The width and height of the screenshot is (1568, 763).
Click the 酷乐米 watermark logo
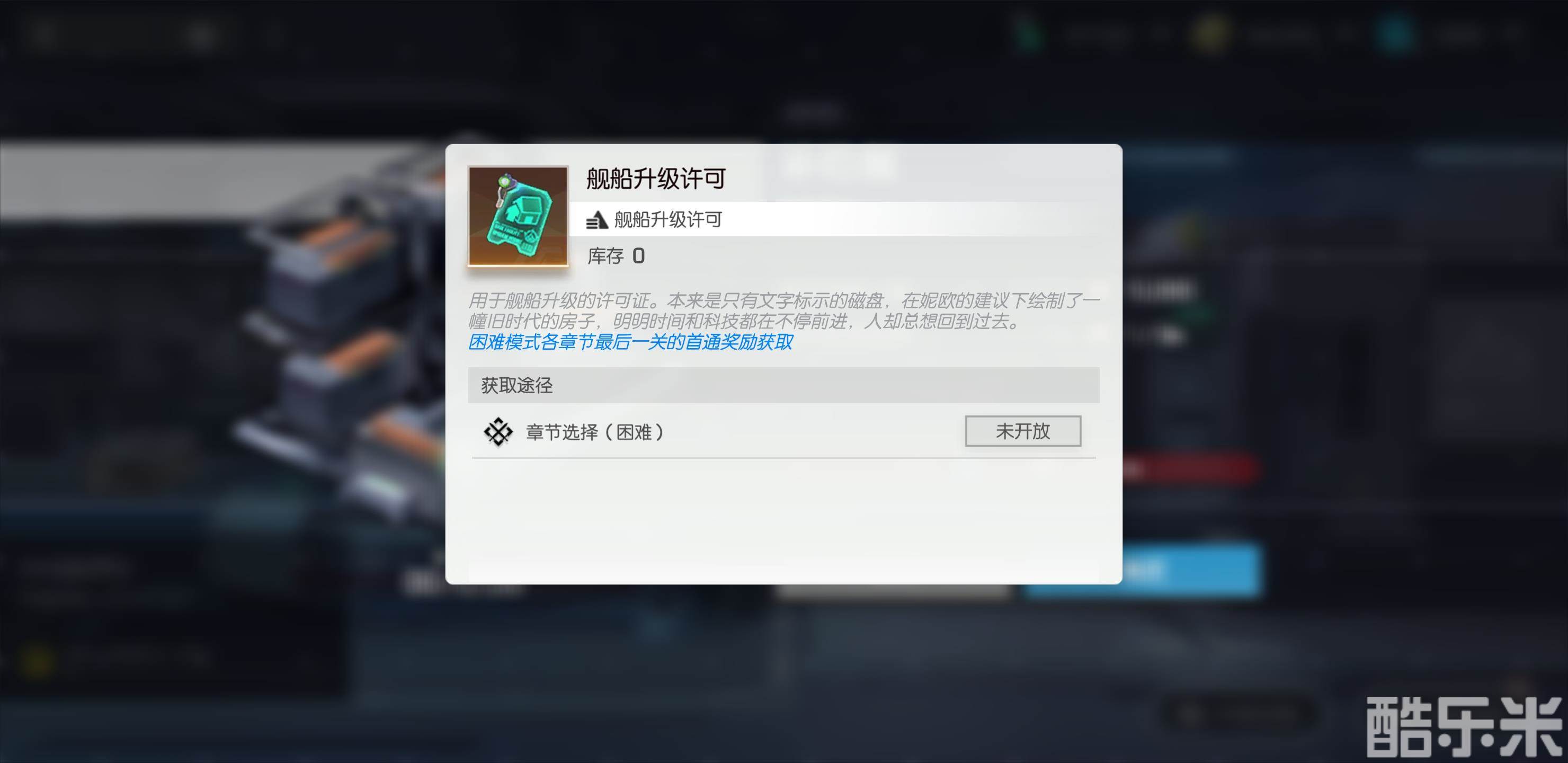pos(1464,727)
